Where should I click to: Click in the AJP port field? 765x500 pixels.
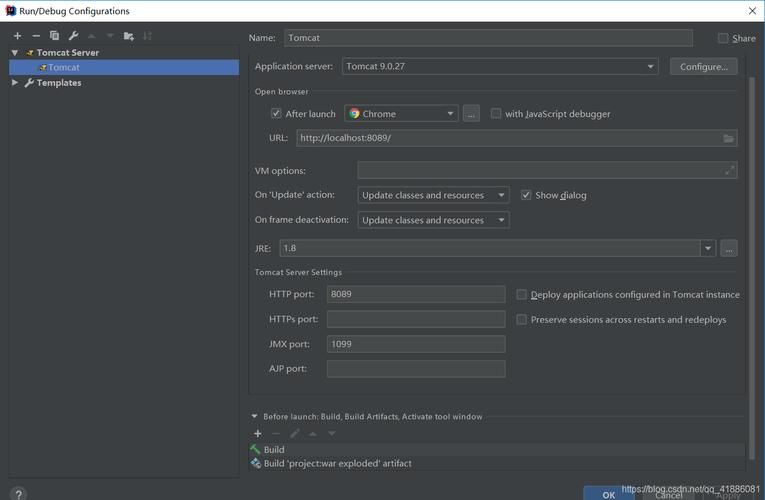[x=416, y=369]
